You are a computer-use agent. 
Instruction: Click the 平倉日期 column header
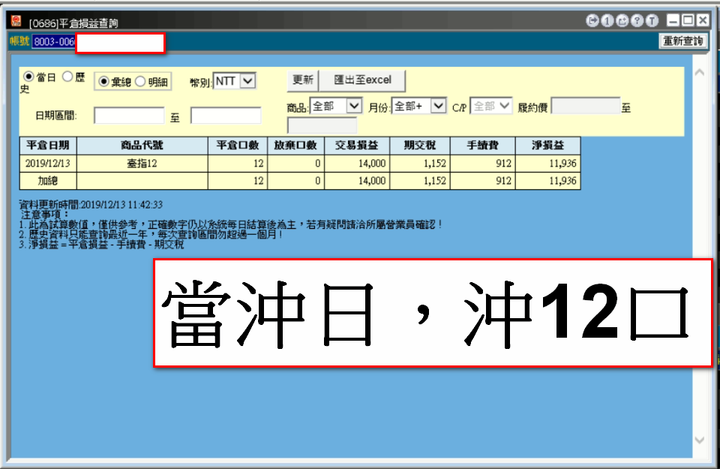[48, 146]
